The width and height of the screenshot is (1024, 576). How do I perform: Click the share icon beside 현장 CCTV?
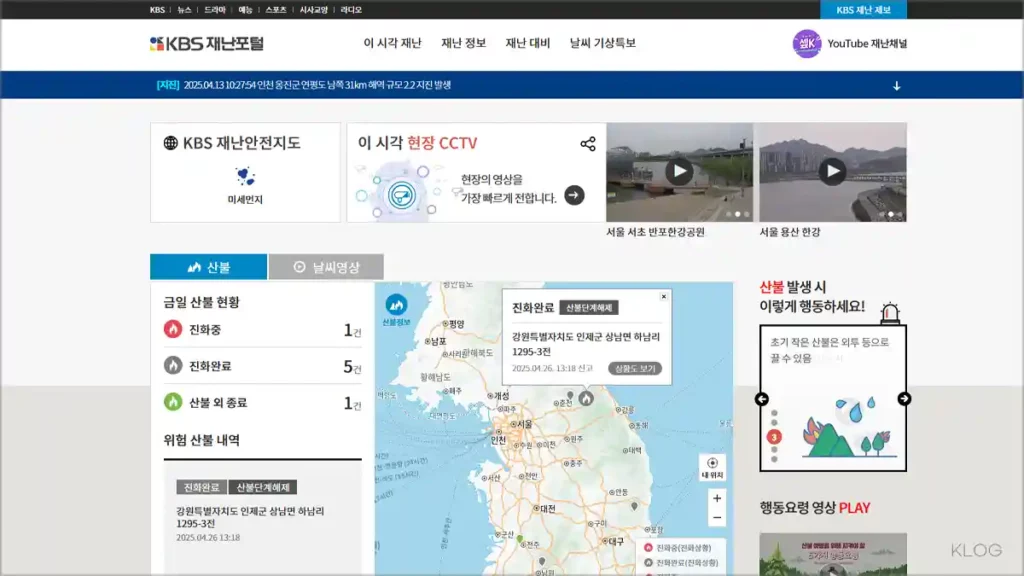[x=588, y=144]
